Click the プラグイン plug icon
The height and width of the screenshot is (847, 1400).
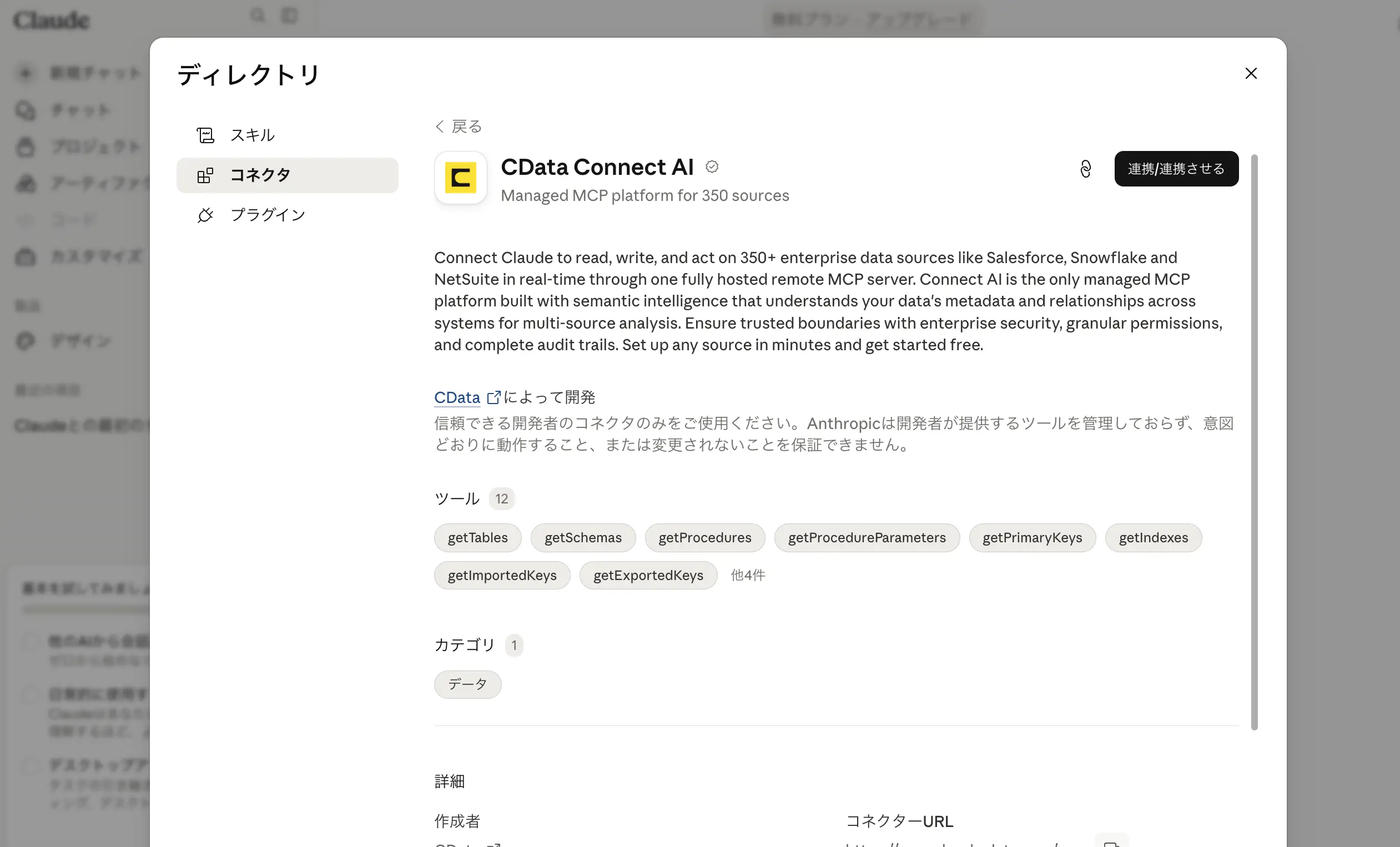tap(205, 215)
